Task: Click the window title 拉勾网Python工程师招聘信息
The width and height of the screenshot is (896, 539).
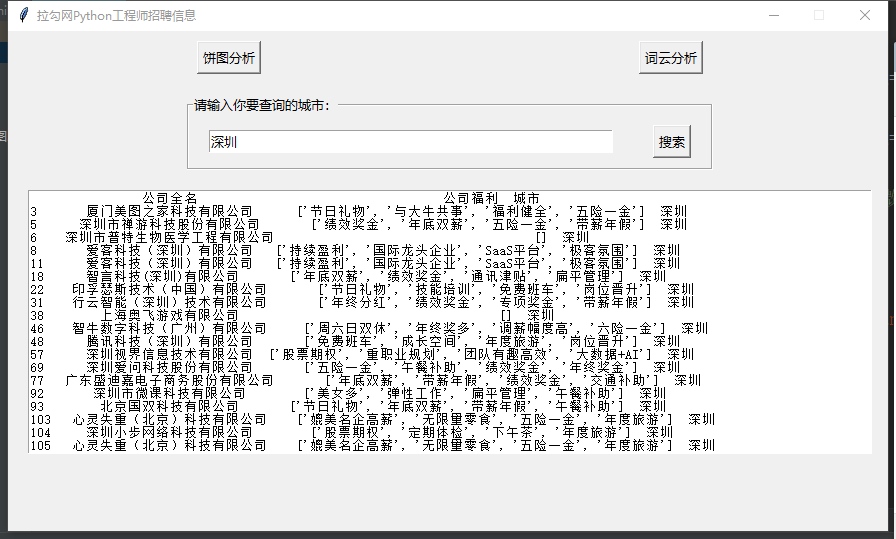Action: point(116,15)
